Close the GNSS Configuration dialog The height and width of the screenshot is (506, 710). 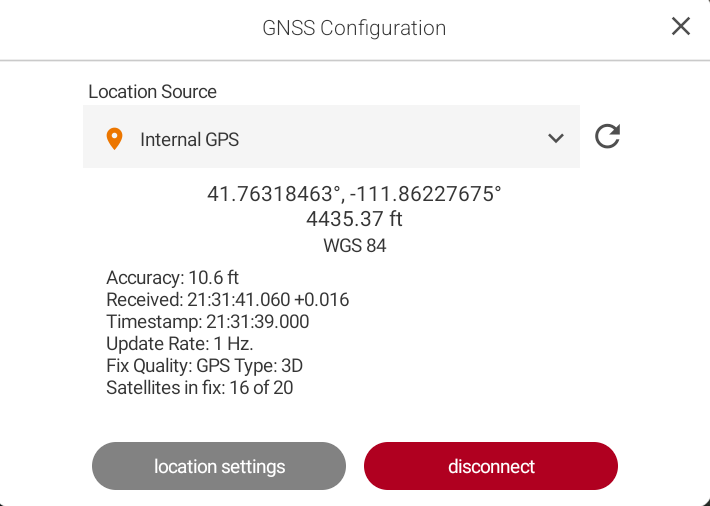pyautogui.click(x=681, y=27)
